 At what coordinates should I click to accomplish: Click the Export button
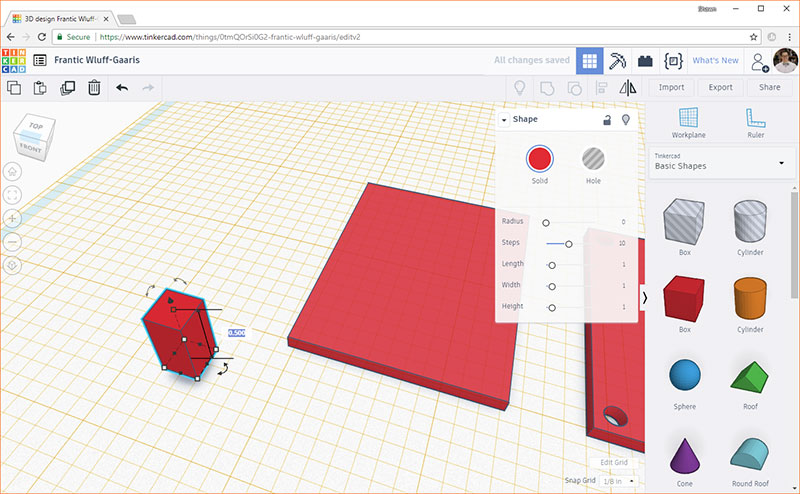720,88
